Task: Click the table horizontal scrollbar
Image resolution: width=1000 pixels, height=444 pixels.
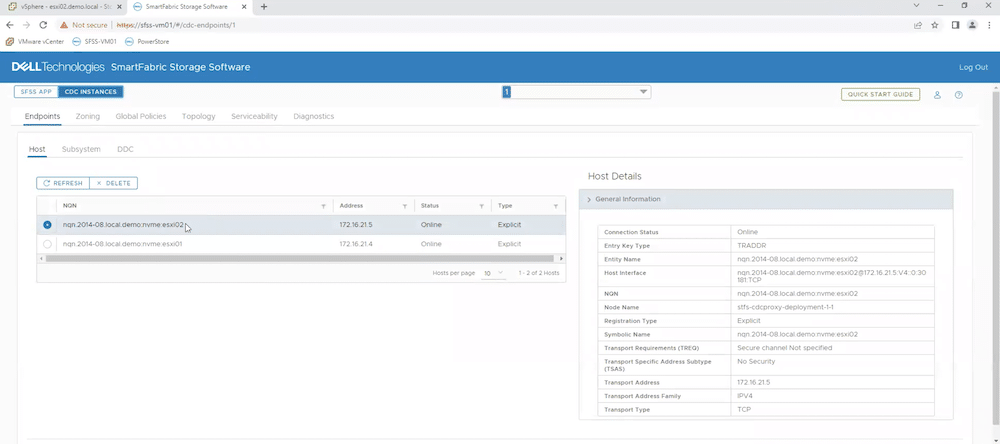Action: click(x=300, y=258)
